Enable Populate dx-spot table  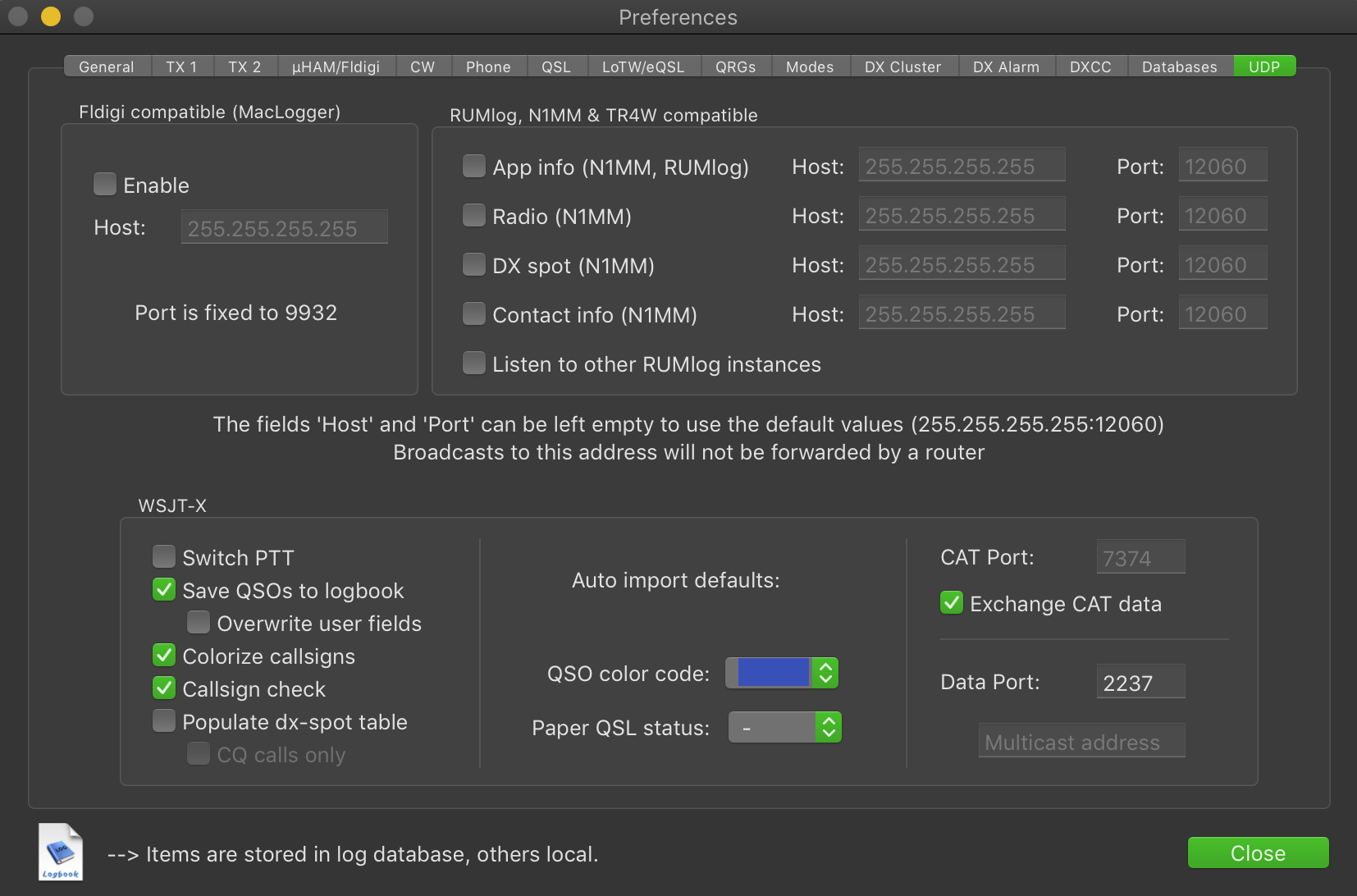pos(164,721)
